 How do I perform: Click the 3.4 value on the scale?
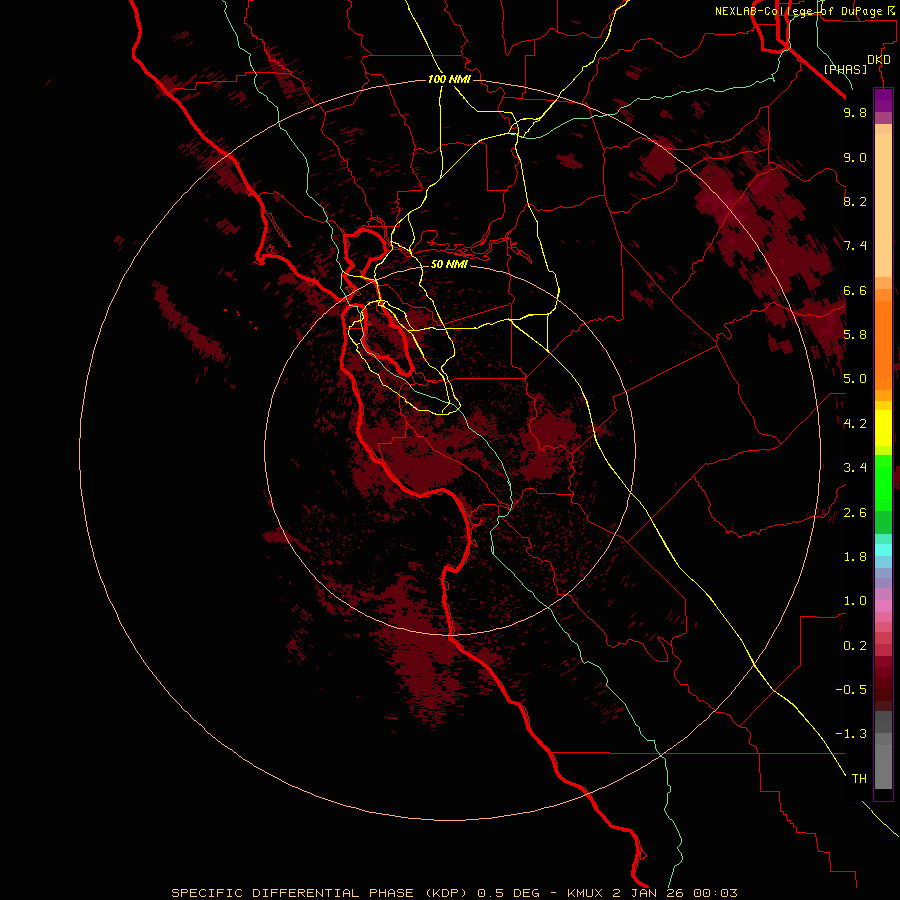click(x=855, y=468)
